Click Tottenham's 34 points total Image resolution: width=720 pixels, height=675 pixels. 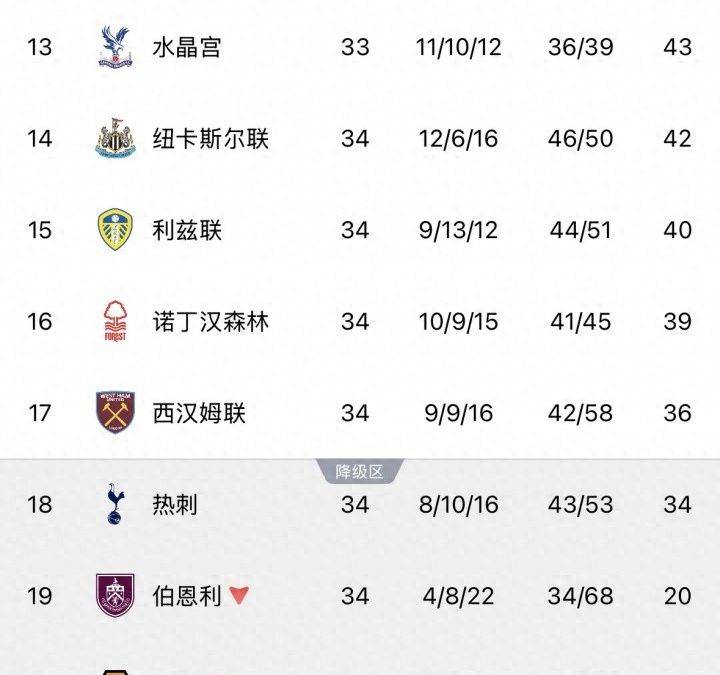[x=677, y=504]
